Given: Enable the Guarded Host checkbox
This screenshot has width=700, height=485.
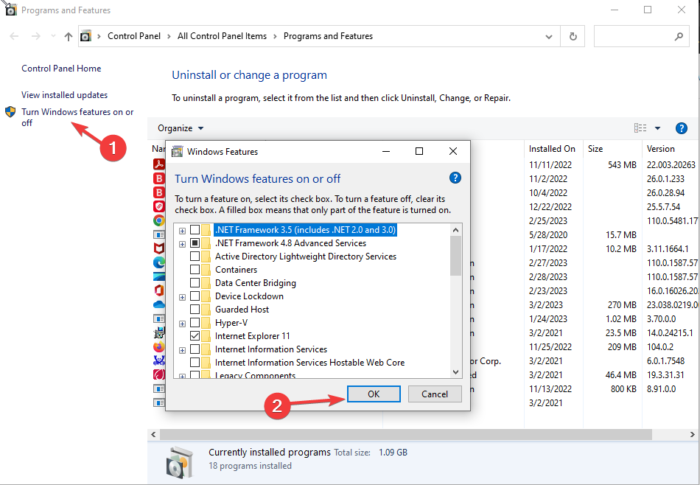Looking at the screenshot, I should [x=195, y=309].
